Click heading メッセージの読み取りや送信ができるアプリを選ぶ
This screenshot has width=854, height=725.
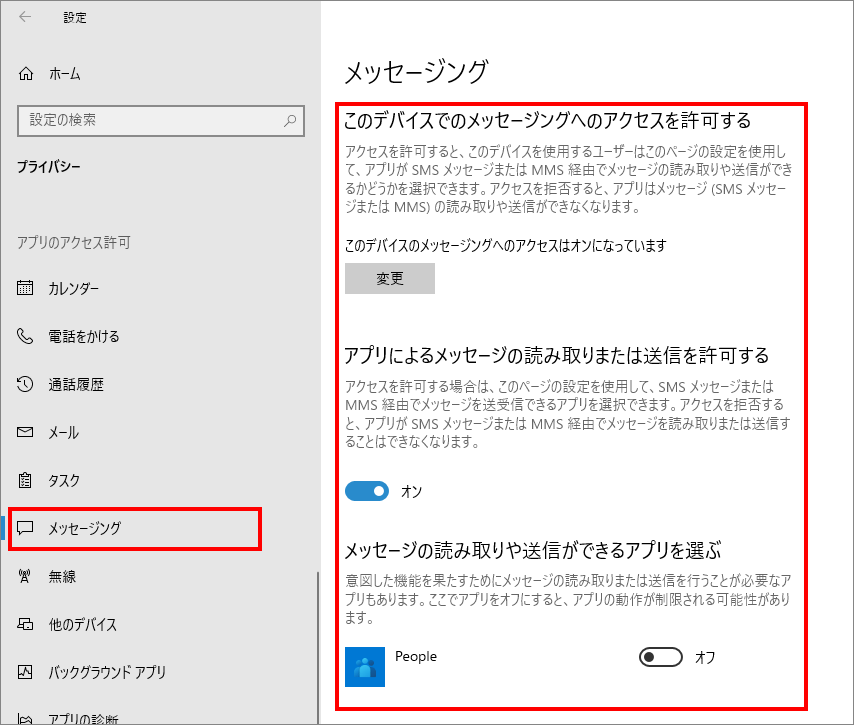533,550
